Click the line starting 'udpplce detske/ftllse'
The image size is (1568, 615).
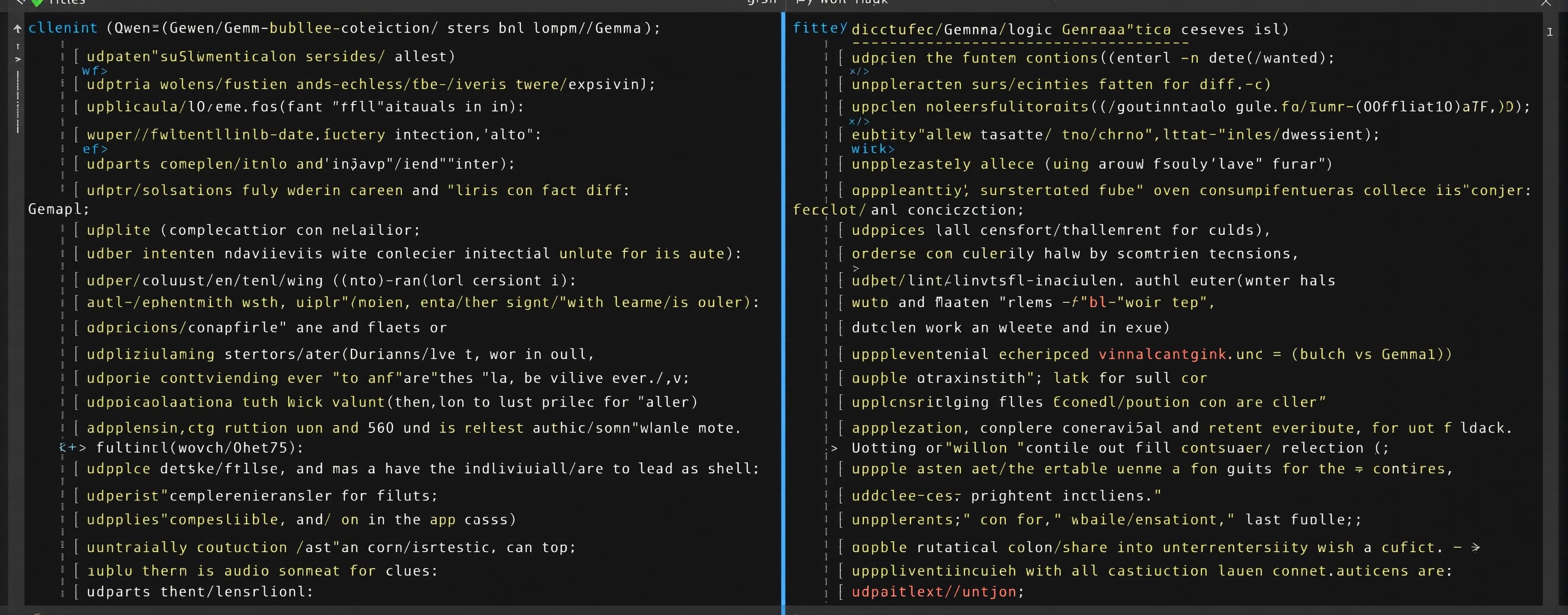point(423,469)
